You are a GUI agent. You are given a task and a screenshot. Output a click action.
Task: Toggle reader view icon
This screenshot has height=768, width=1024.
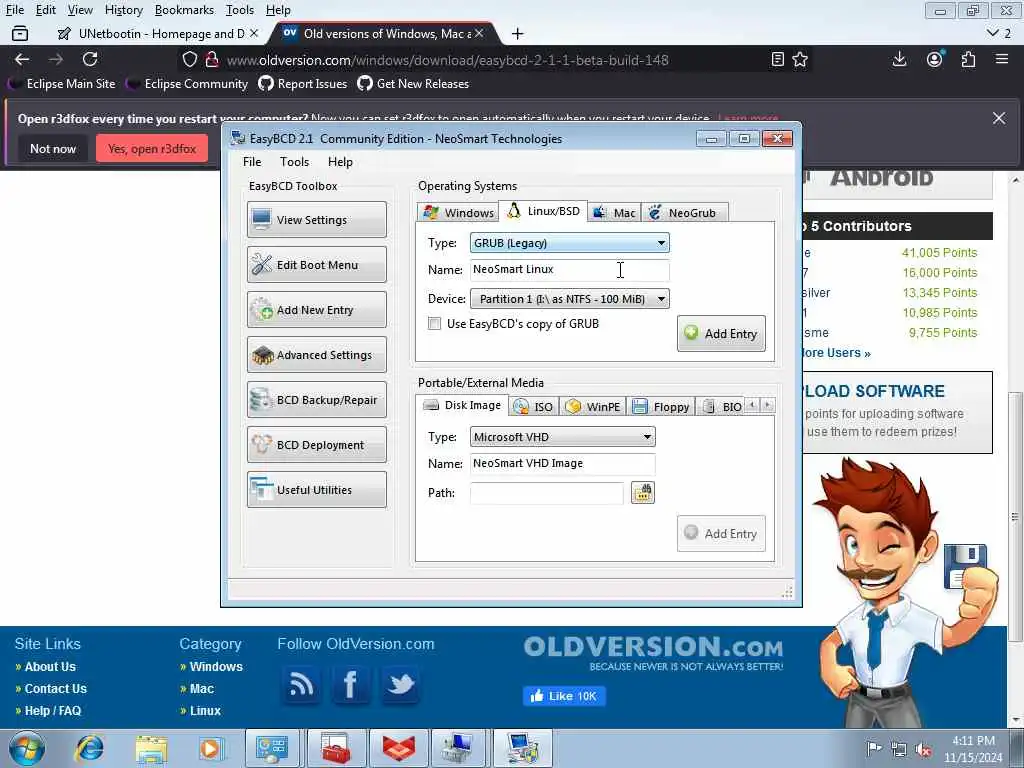click(x=777, y=59)
